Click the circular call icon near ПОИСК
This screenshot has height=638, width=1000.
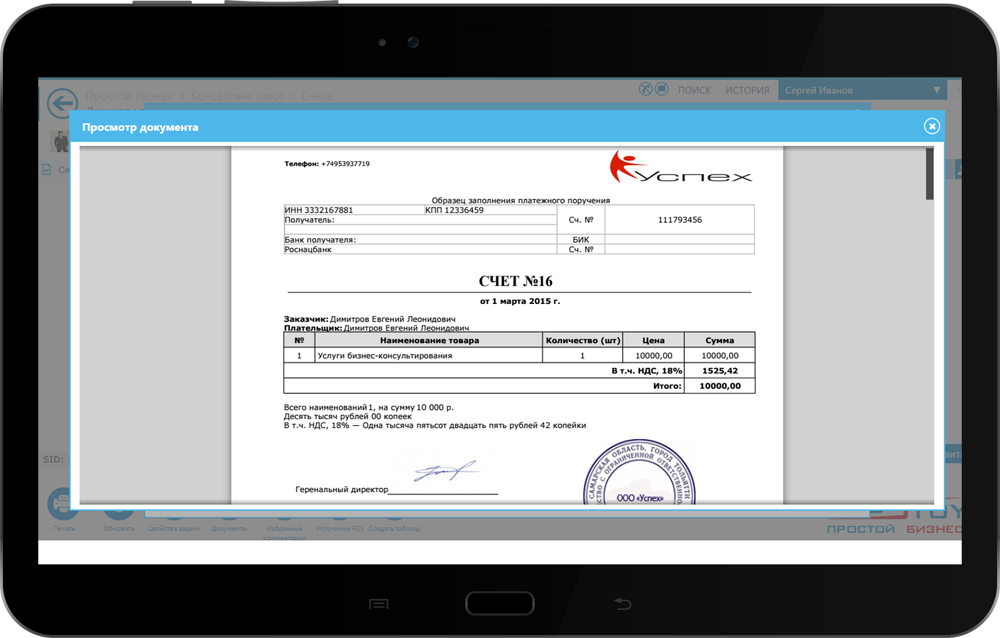[x=645, y=89]
